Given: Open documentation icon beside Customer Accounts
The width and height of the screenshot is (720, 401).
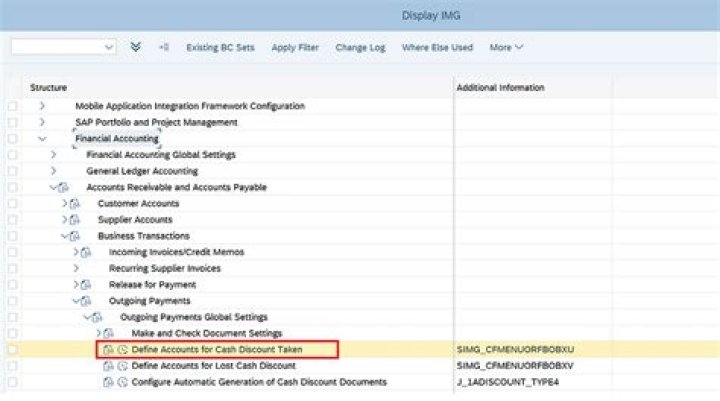Looking at the screenshot, I should [74, 203].
